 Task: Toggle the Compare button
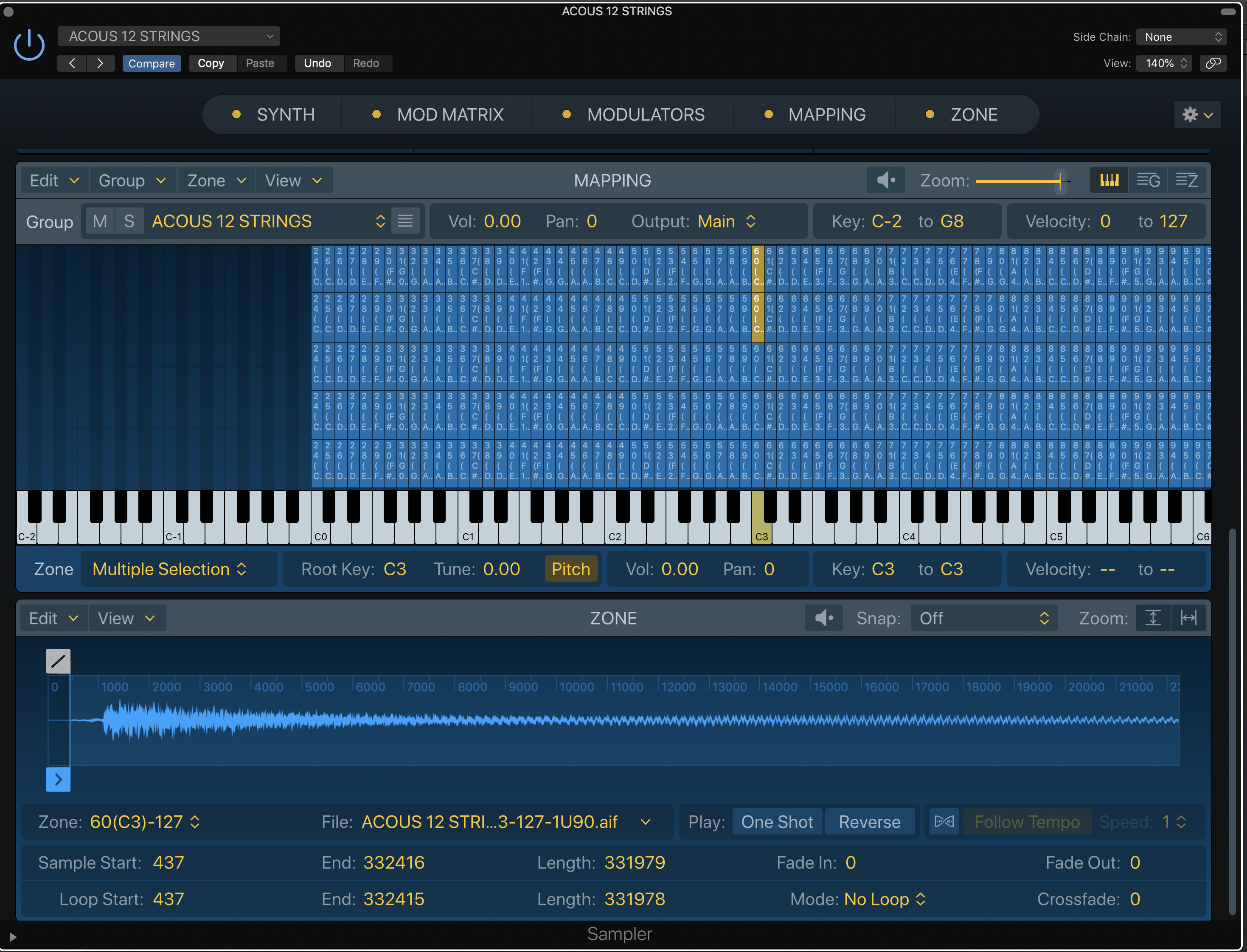(x=152, y=63)
